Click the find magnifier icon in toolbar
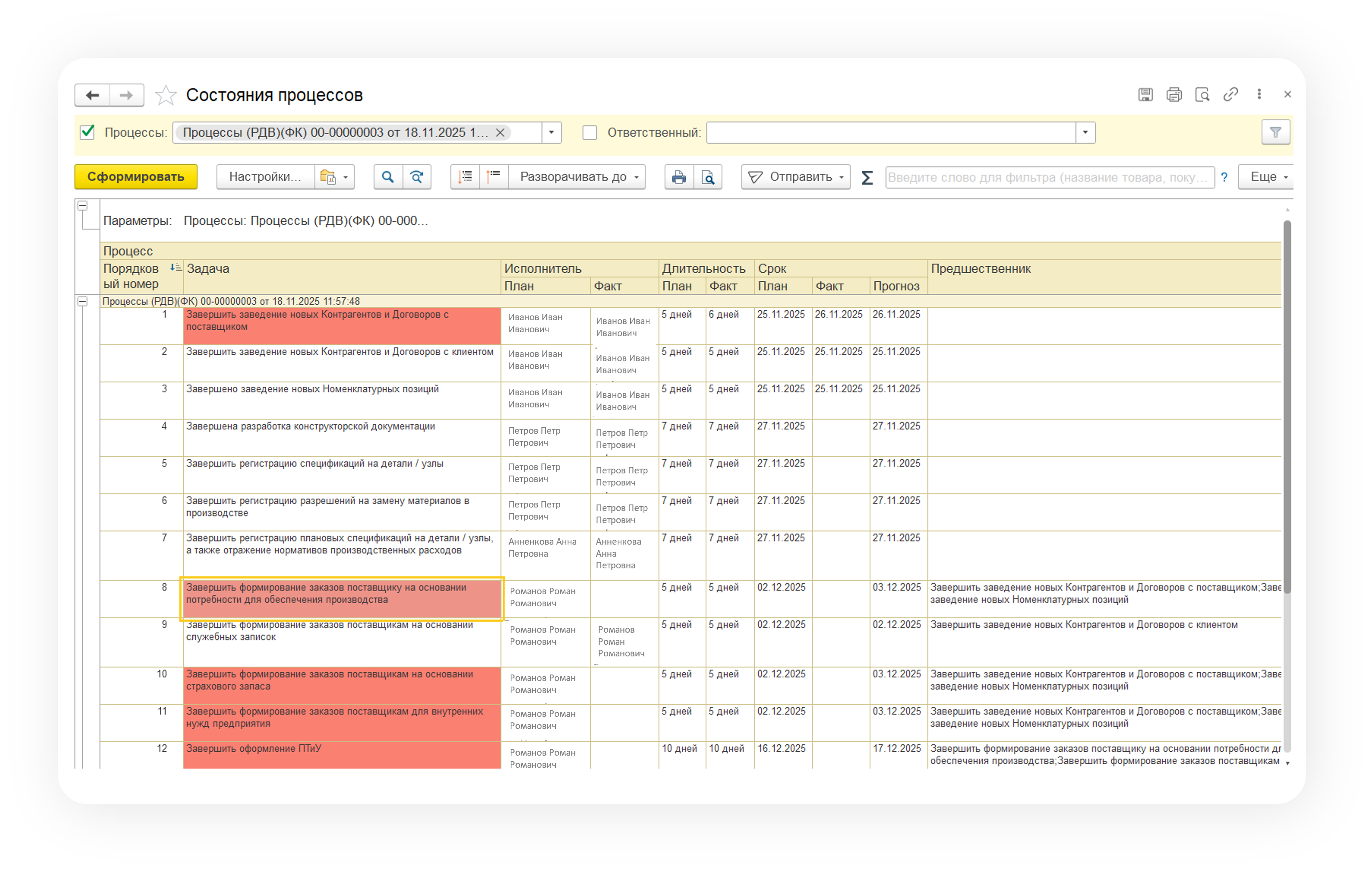The width and height of the screenshot is (1372, 870). 387,177
